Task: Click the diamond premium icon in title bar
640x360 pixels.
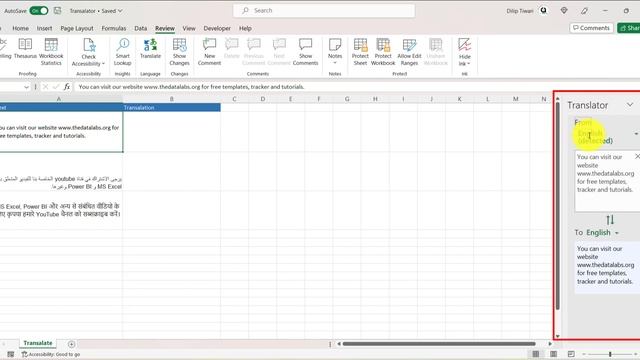Action: 564,11
